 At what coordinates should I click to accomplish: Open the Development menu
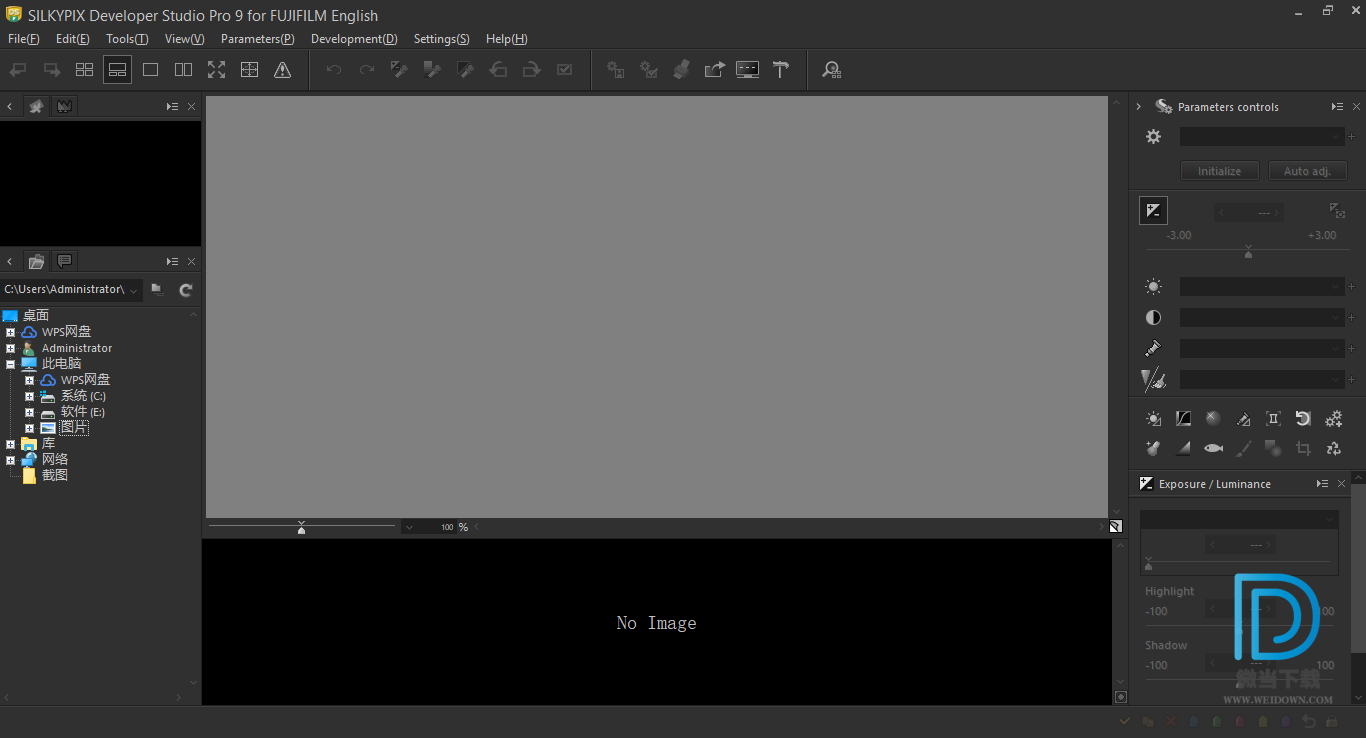pos(354,39)
